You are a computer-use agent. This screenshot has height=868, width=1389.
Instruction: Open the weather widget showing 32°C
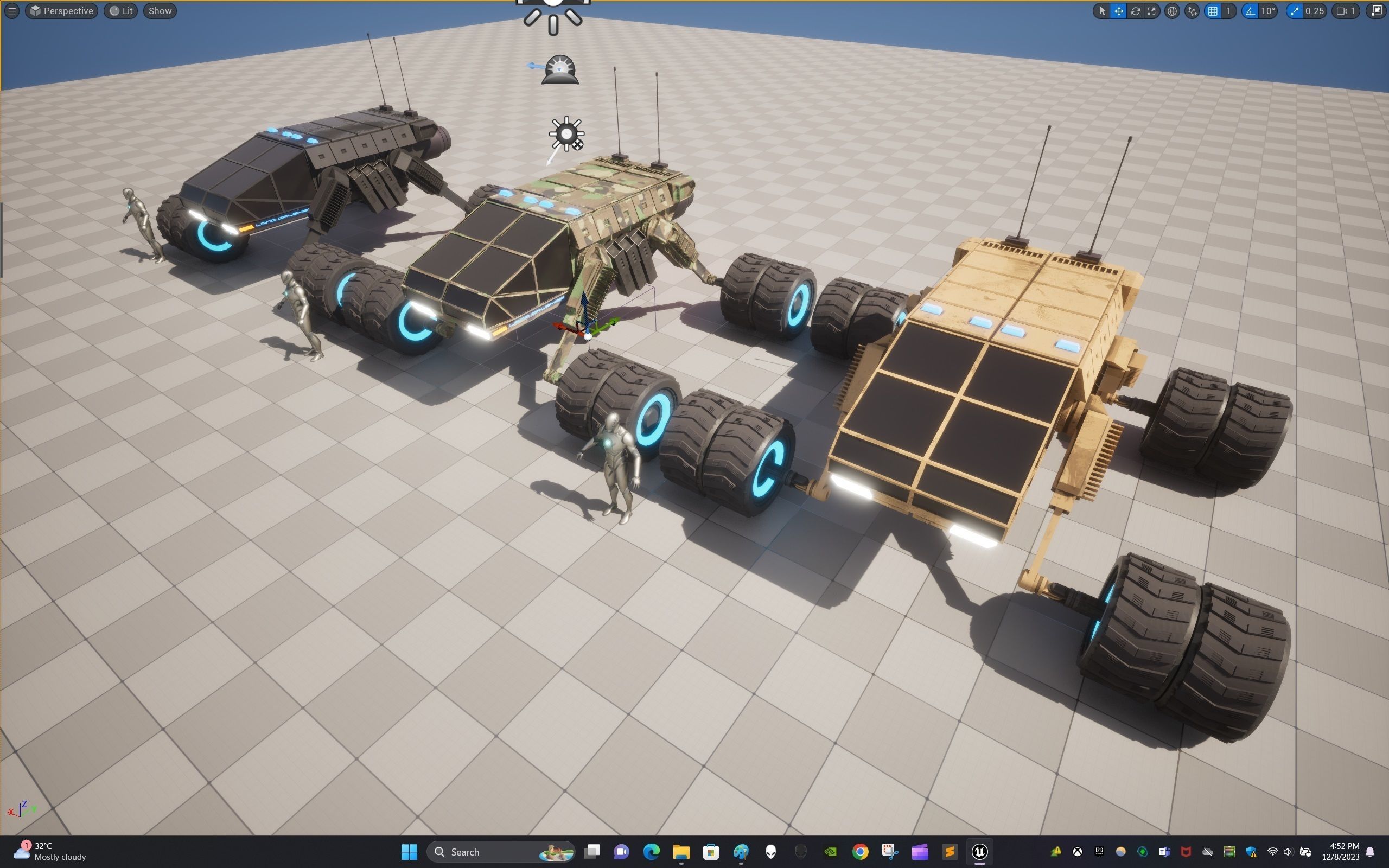tap(50, 852)
